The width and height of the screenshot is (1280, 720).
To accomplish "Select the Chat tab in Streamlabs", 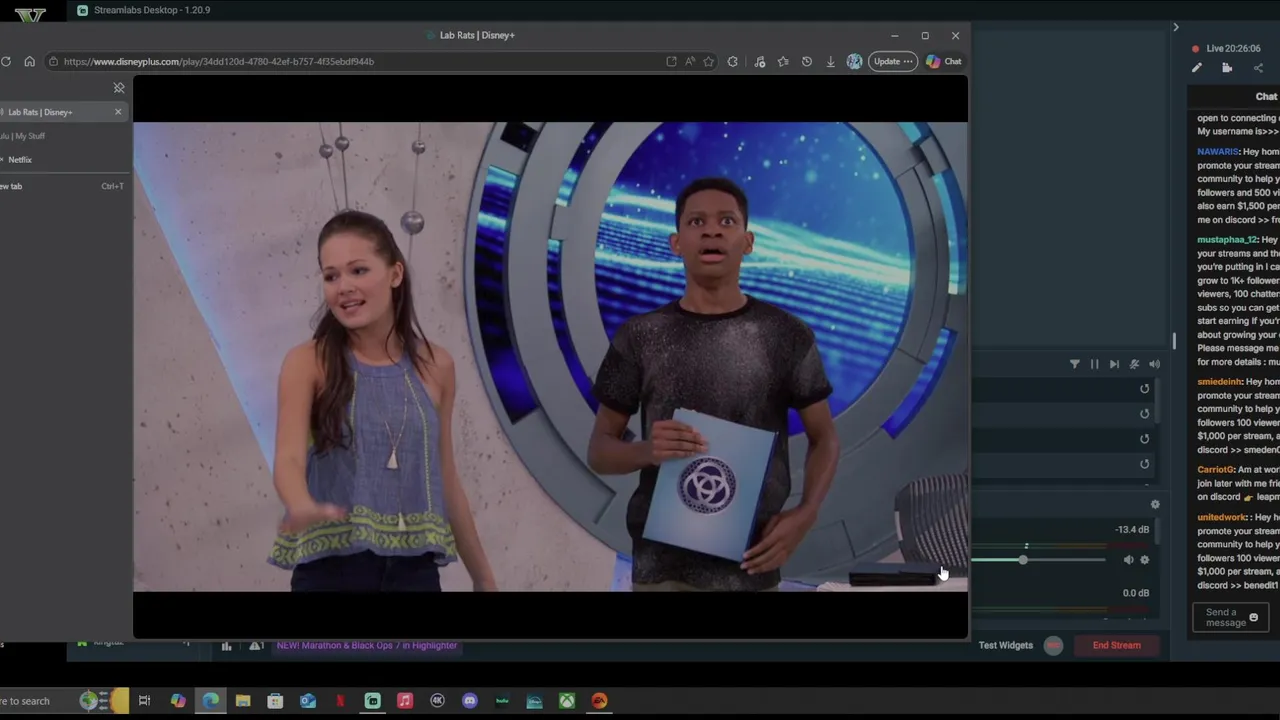I will coord(1266,97).
